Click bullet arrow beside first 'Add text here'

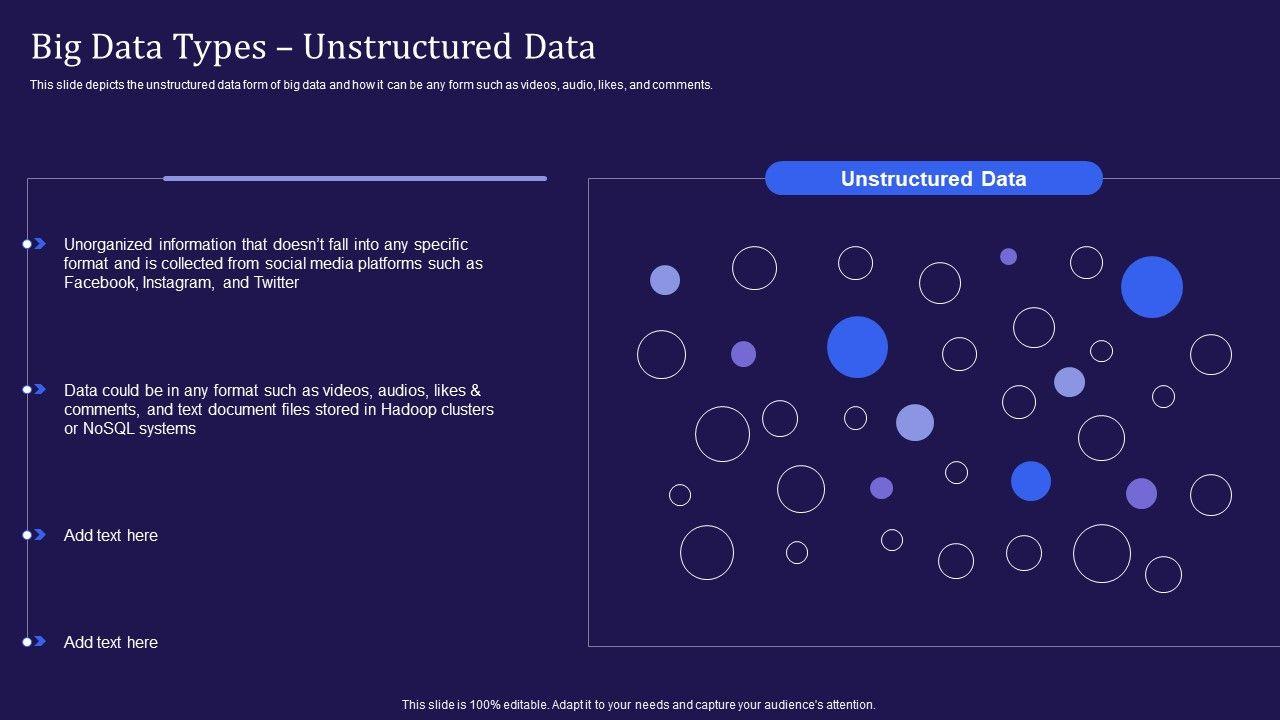38,535
